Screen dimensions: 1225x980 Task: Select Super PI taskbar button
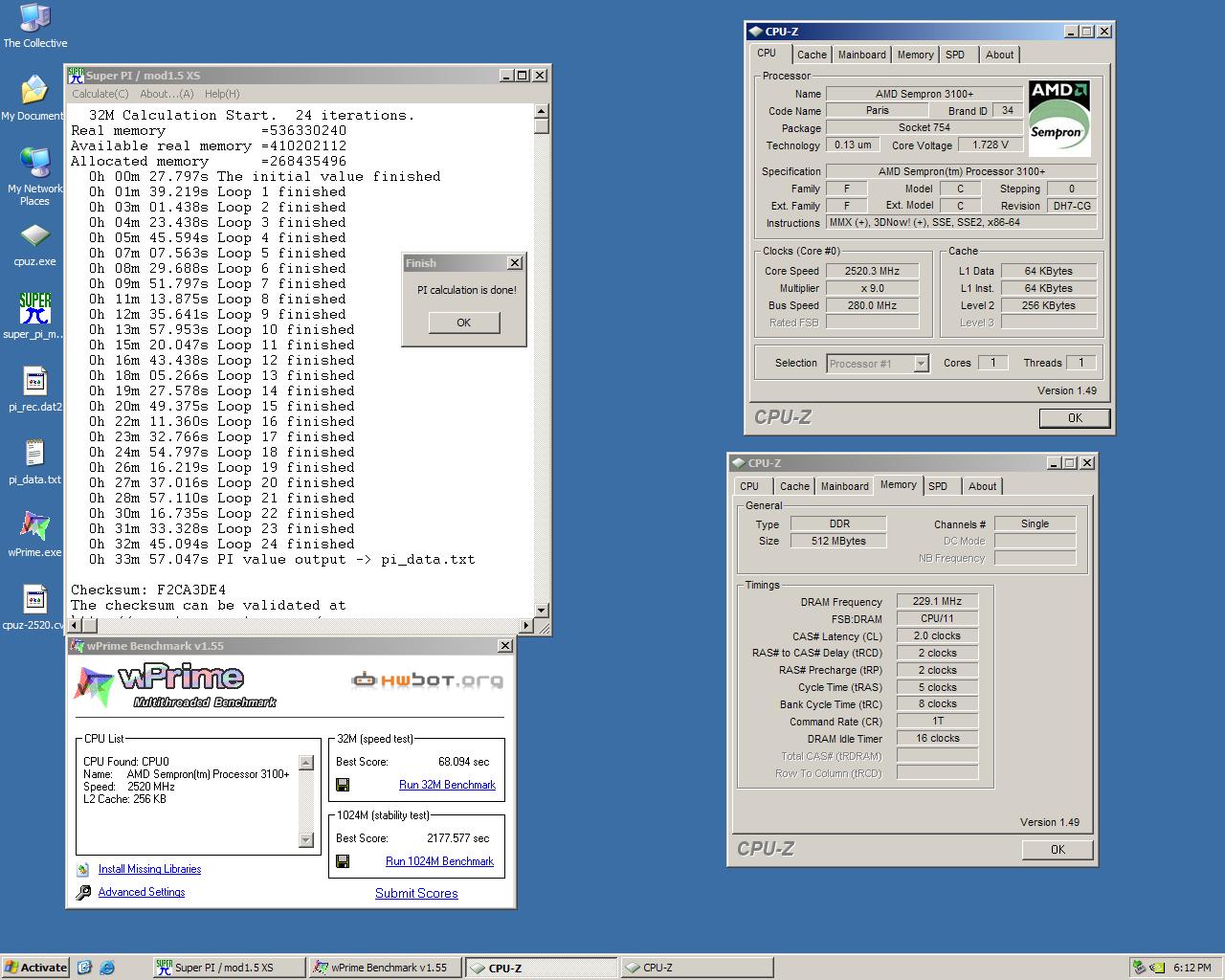(228, 968)
